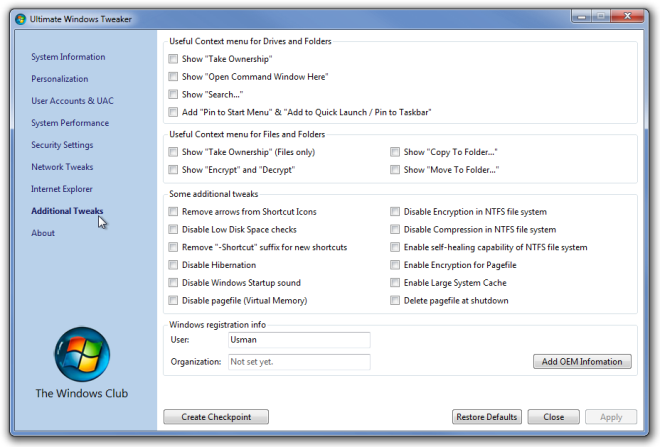
Task: Check the Disable Hibernation option
Action: pyautogui.click(x=173, y=265)
